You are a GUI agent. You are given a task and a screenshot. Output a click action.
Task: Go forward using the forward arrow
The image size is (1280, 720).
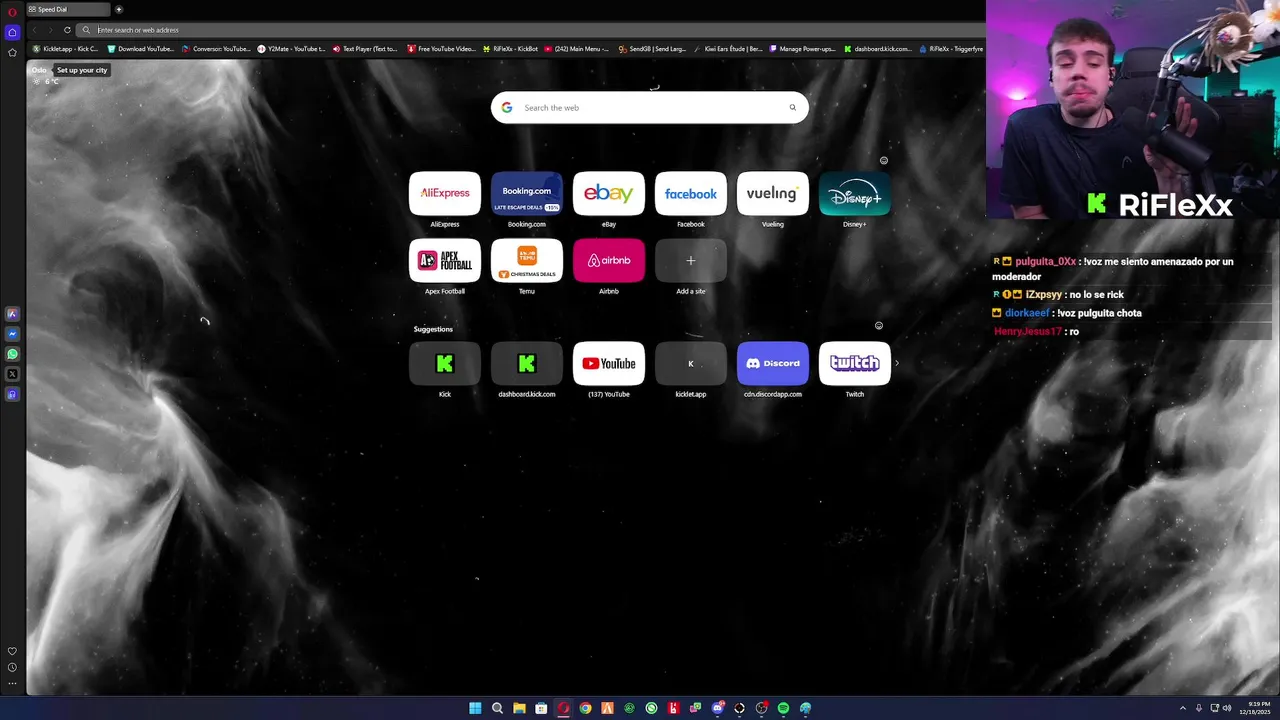(50, 30)
